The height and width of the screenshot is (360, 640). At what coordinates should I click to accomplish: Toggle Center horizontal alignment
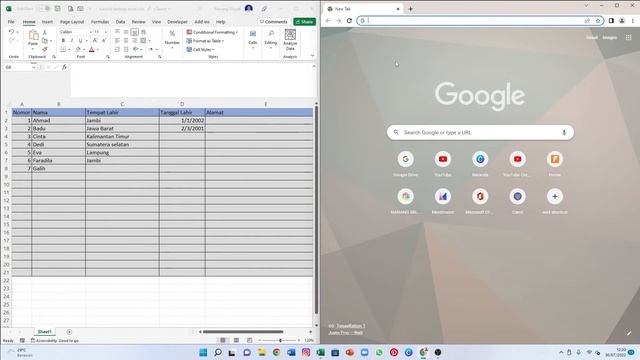(x=126, y=40)
